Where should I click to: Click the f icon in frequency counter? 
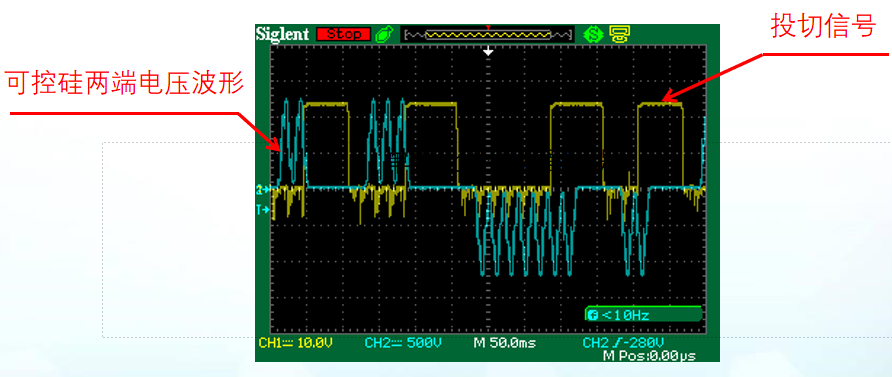pos(593,314)
